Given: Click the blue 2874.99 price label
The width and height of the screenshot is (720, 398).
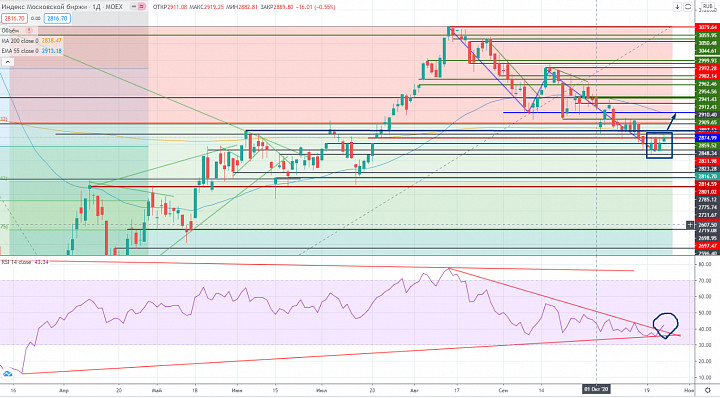Looking at the screenshot, I should 707,138.
